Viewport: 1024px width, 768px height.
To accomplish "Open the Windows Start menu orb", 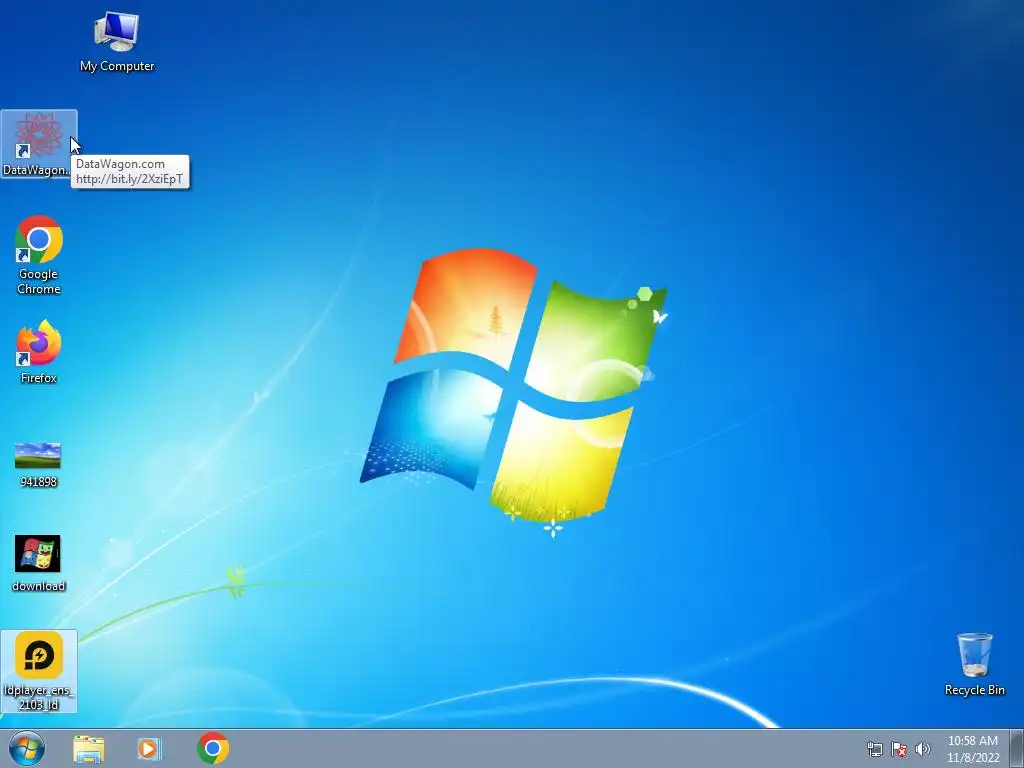I will click(27, 748).
